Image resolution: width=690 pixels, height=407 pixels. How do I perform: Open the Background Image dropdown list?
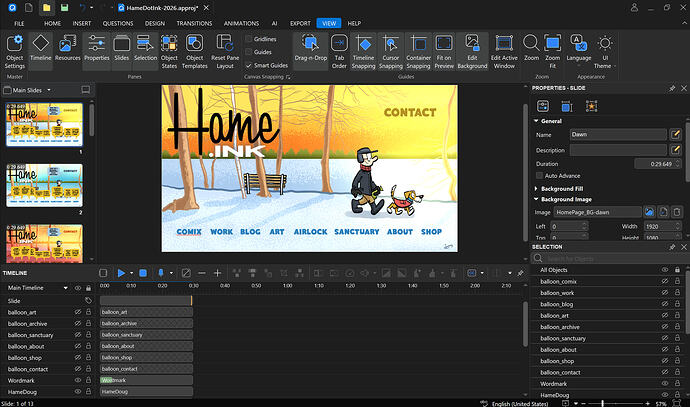(x=598, y=212)
